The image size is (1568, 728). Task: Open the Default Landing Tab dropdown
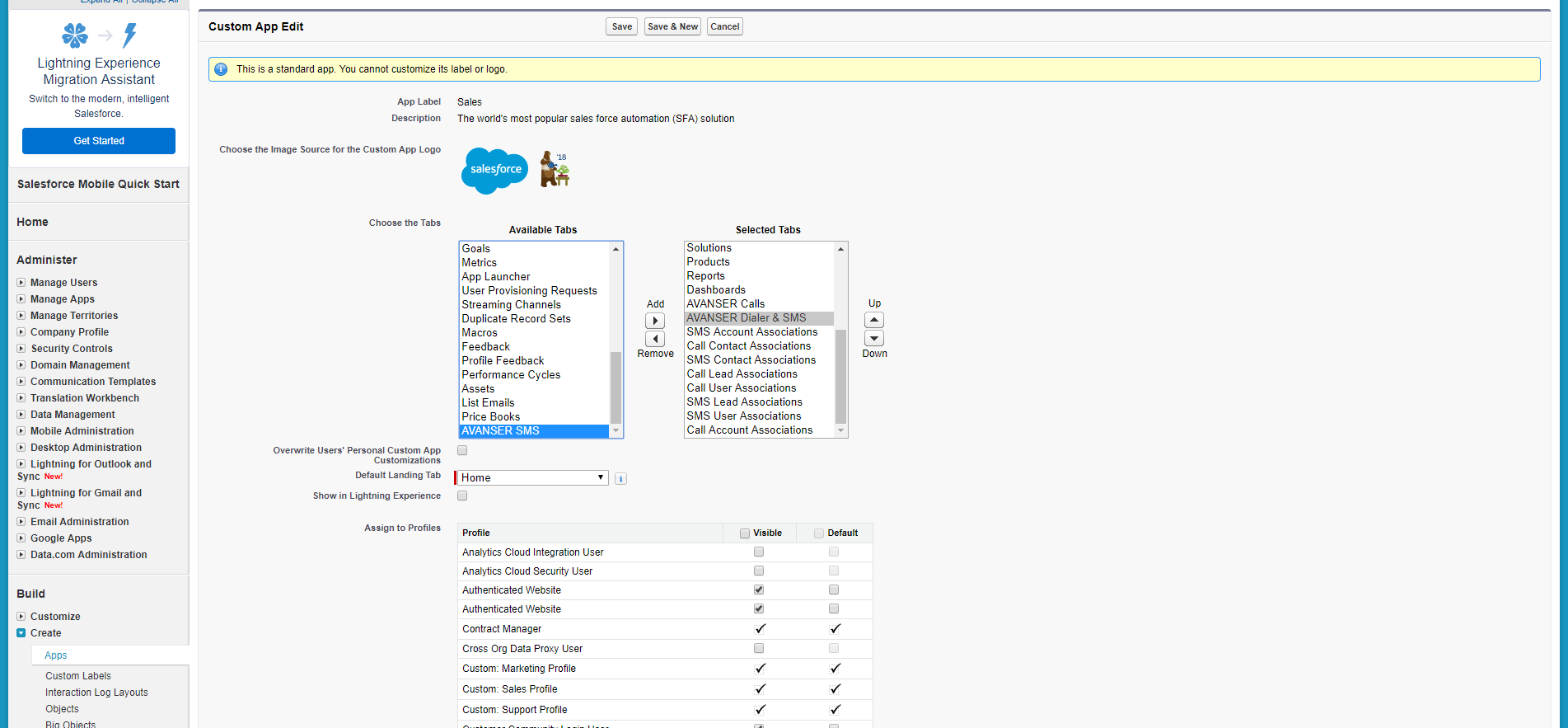click(532, 477)
